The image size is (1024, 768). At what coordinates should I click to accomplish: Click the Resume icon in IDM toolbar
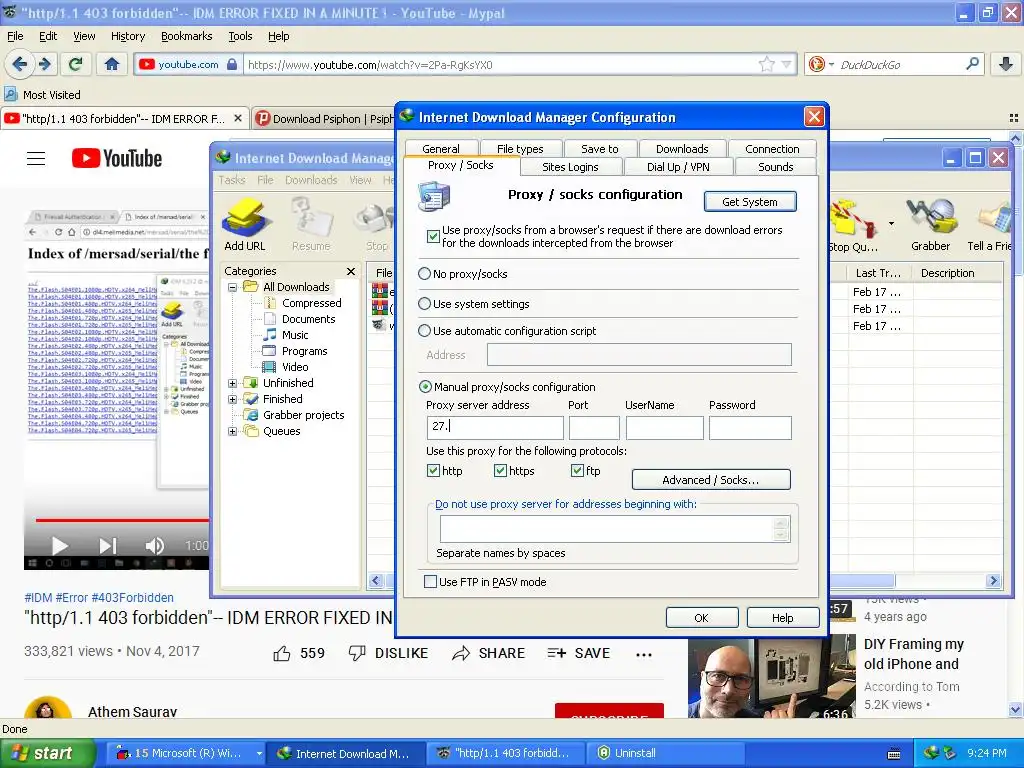[x=311, y=225]
